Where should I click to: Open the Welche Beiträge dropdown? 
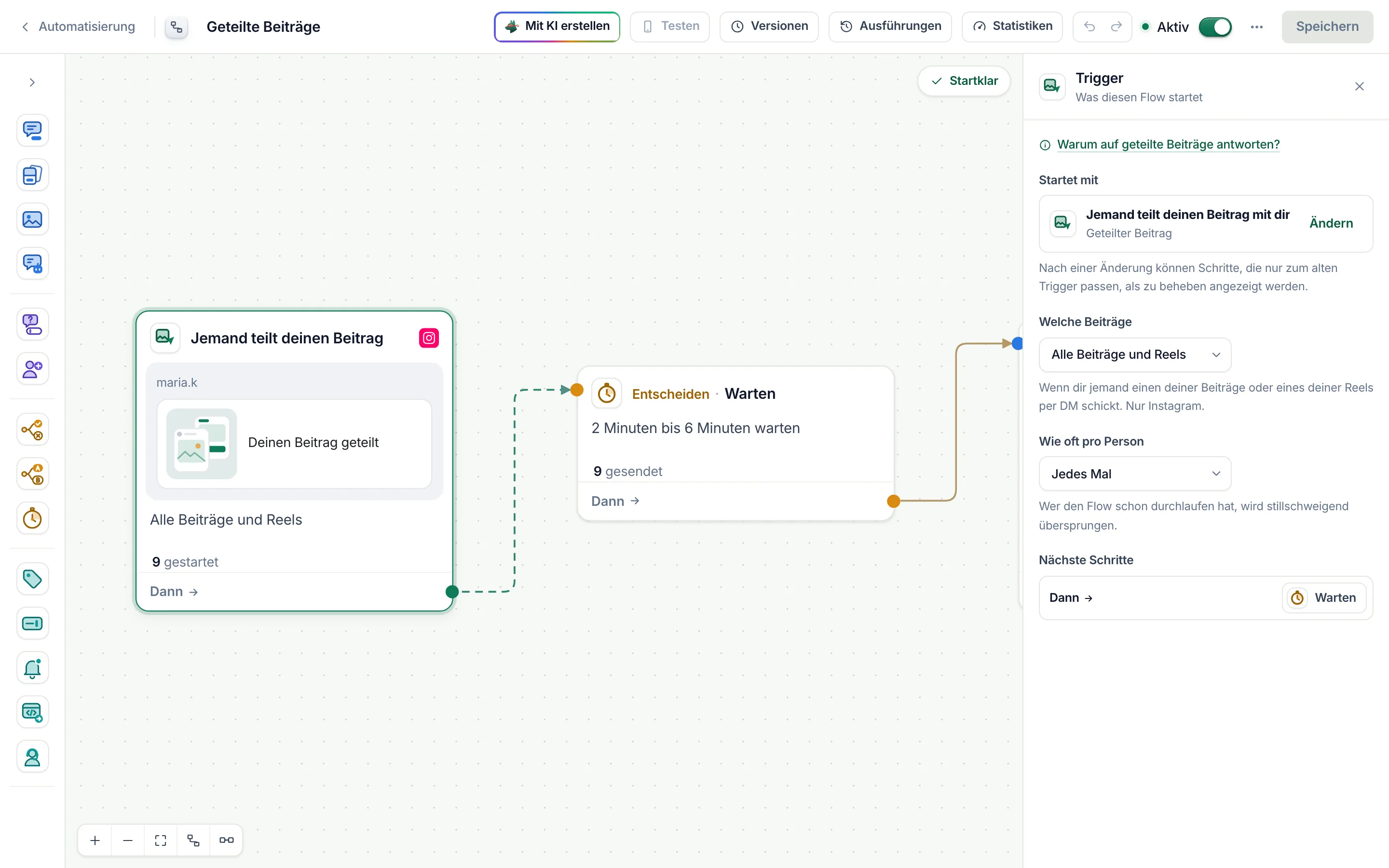tap(1135, 355)
